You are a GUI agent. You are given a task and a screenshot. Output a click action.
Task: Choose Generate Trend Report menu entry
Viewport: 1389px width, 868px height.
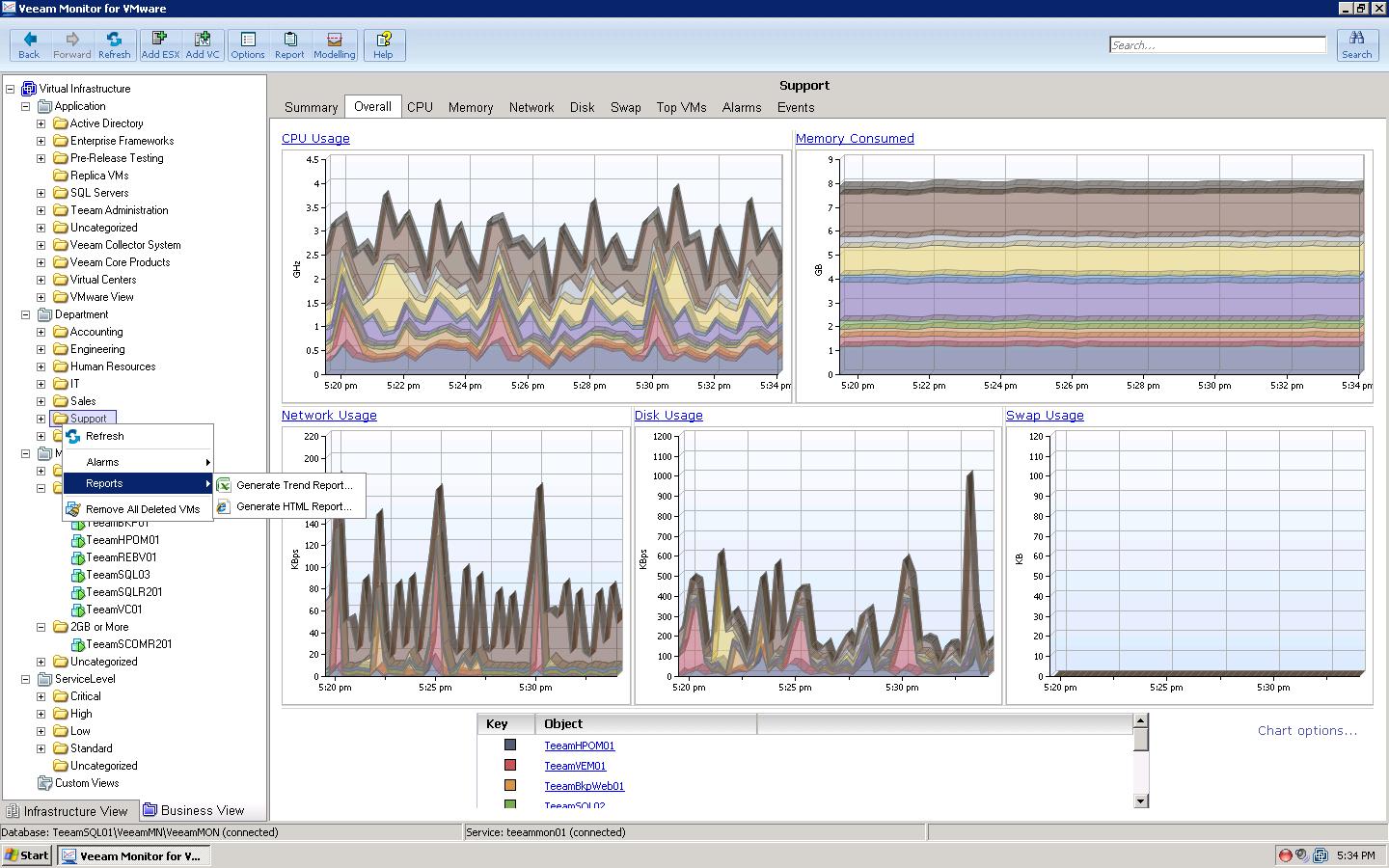289,485
